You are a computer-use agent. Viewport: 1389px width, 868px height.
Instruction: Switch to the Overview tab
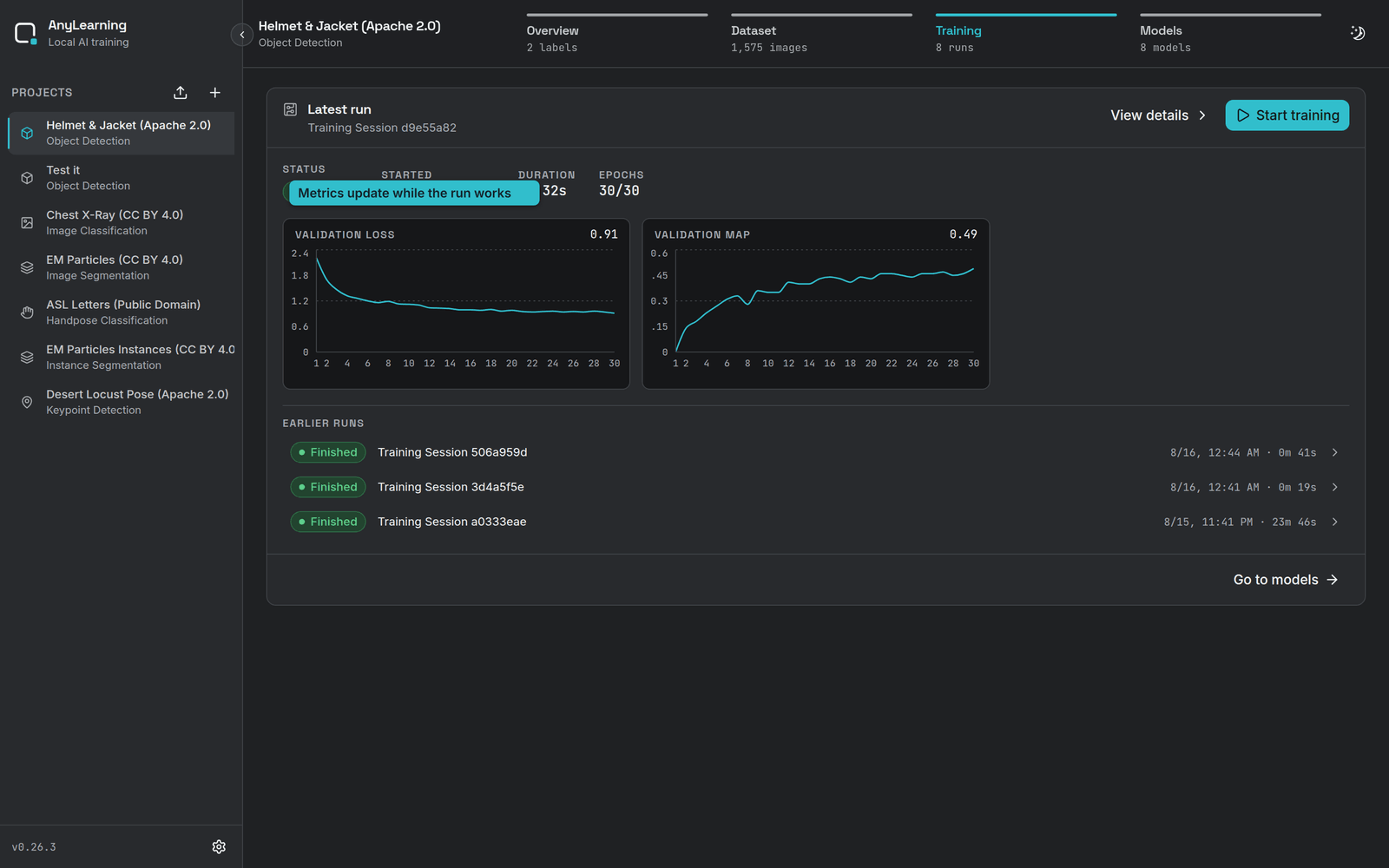(617, 35)
